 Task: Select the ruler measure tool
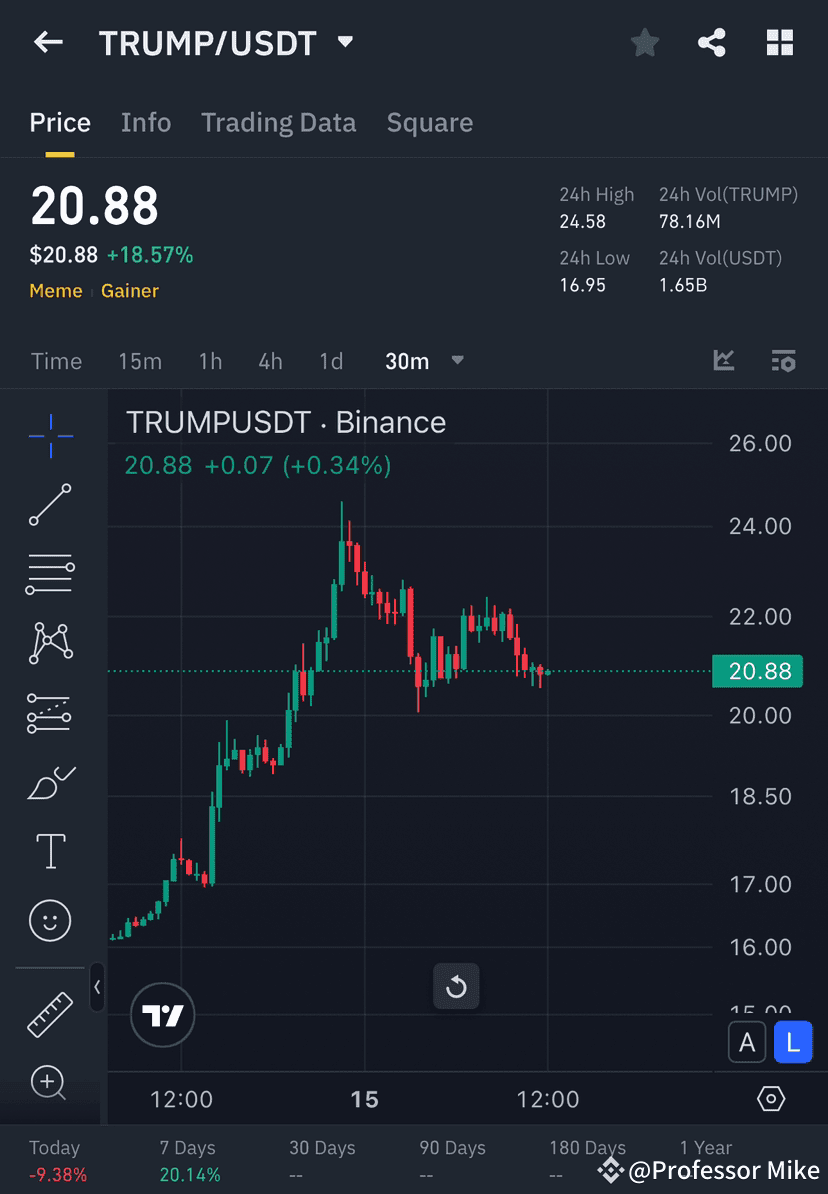point(50,1013)
